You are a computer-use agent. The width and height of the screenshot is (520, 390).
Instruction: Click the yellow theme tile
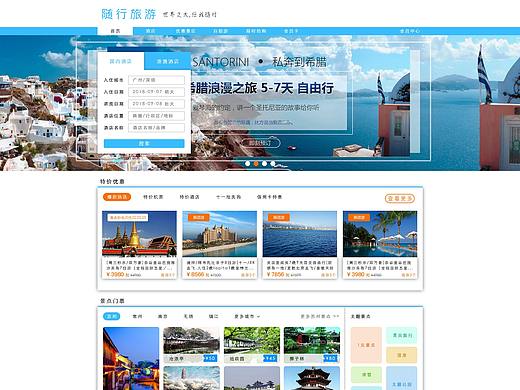click(402, 355)
